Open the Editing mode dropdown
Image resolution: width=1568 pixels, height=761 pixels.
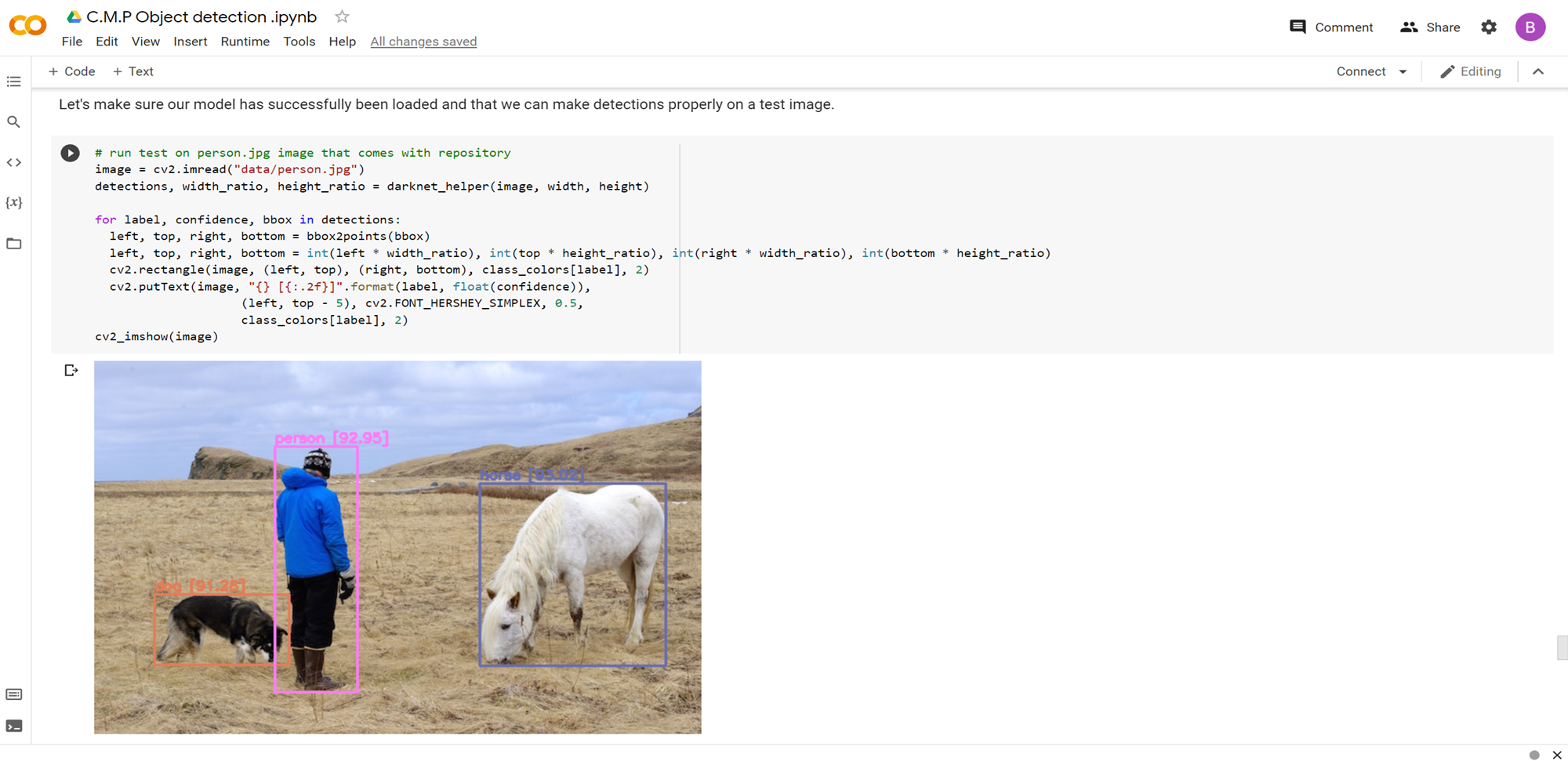1472,71
